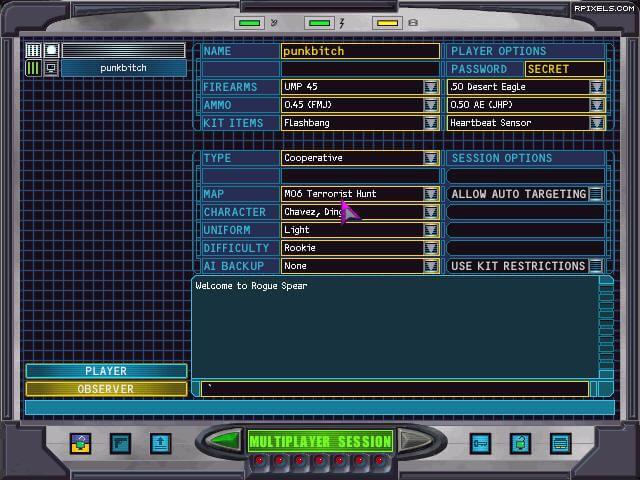This screenshot has height=480, width=640.
Task: Select the Player button
Action: (106, 371)
